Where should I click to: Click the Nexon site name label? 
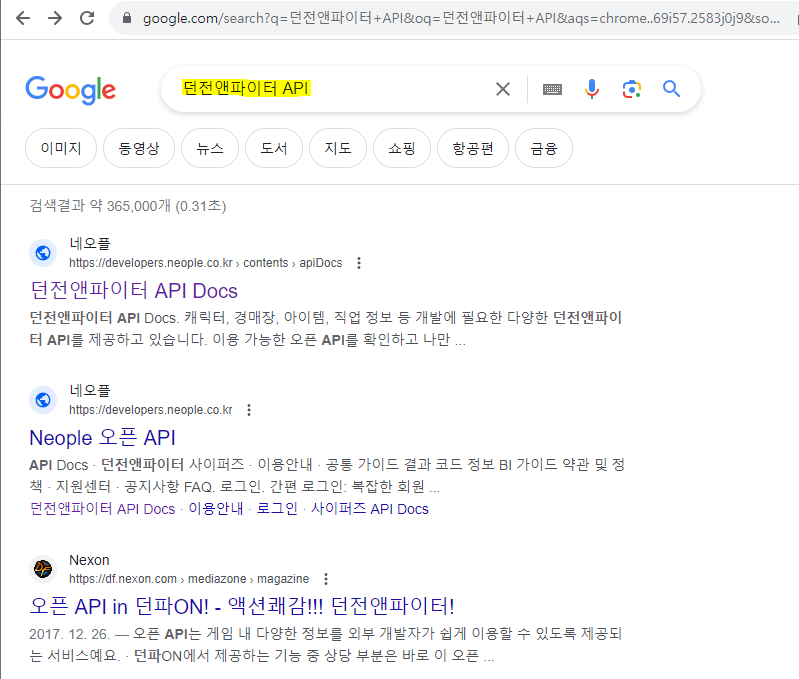[x=89, y=560]
